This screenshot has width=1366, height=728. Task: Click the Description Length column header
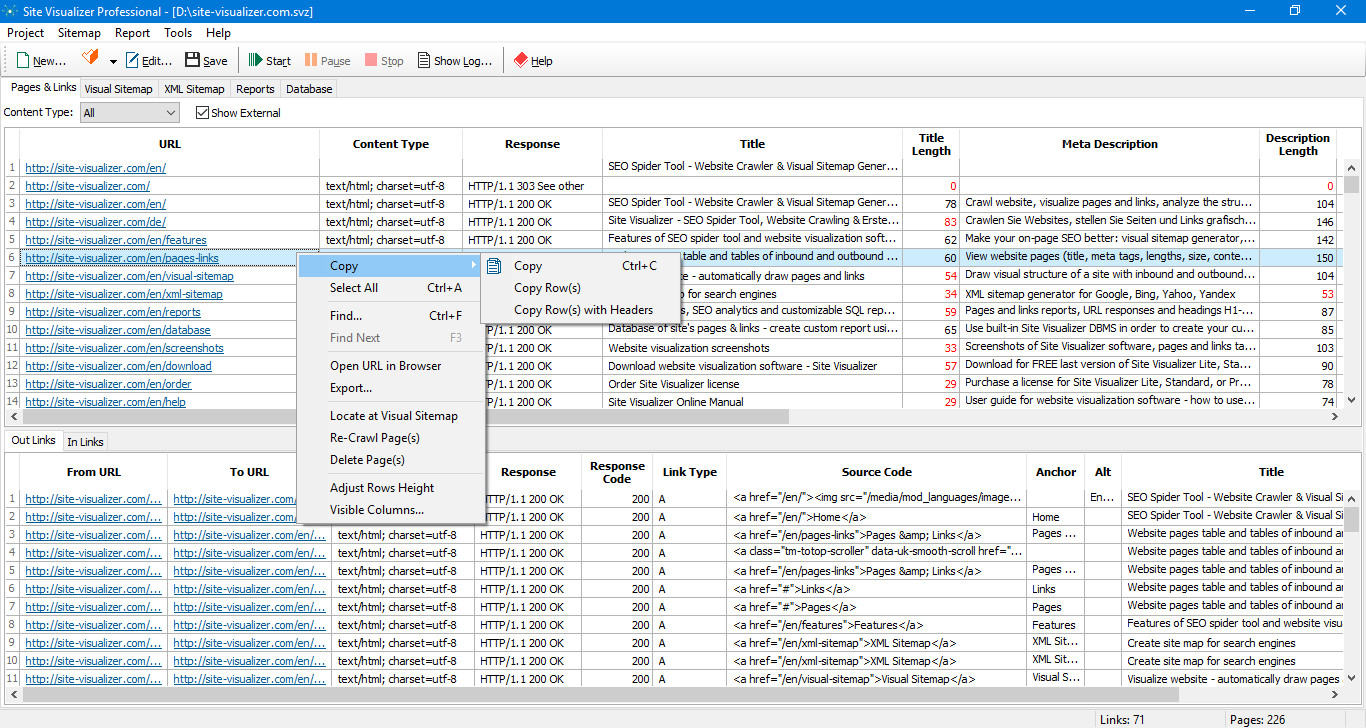1298,144
